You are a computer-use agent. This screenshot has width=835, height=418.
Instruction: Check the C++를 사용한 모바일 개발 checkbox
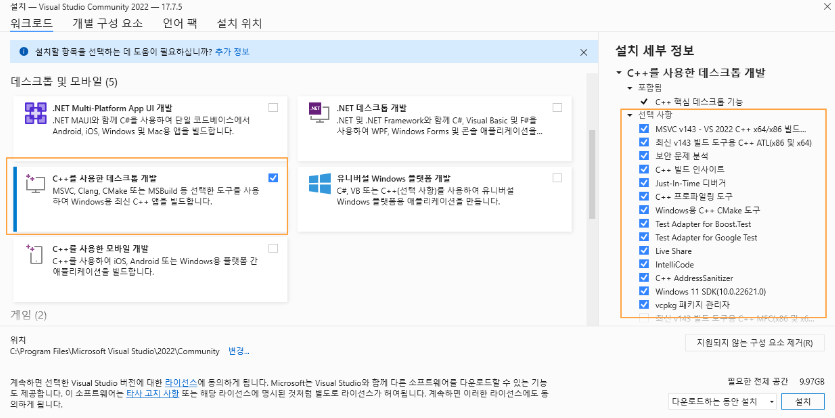tap(273, 248)
